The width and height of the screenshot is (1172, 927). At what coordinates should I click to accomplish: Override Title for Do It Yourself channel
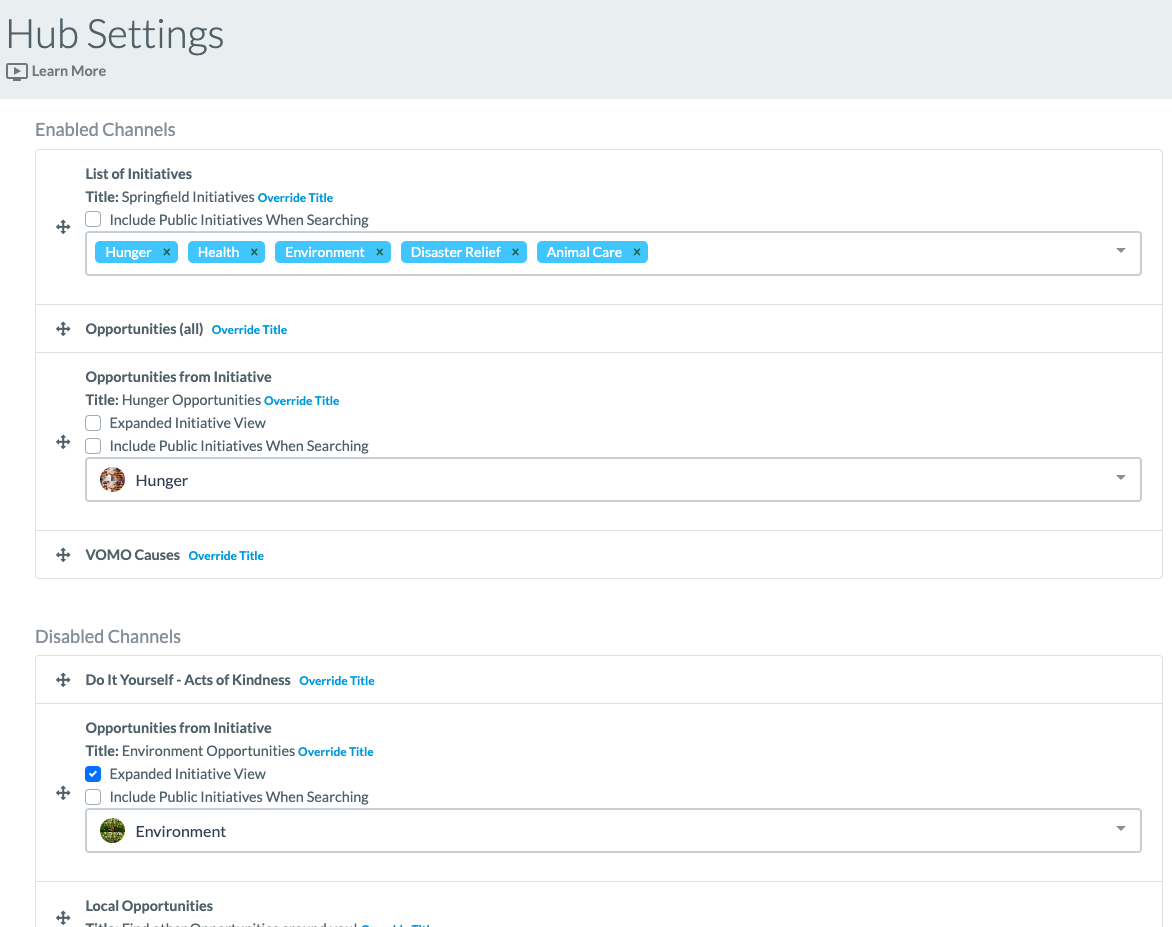[336, 681]
